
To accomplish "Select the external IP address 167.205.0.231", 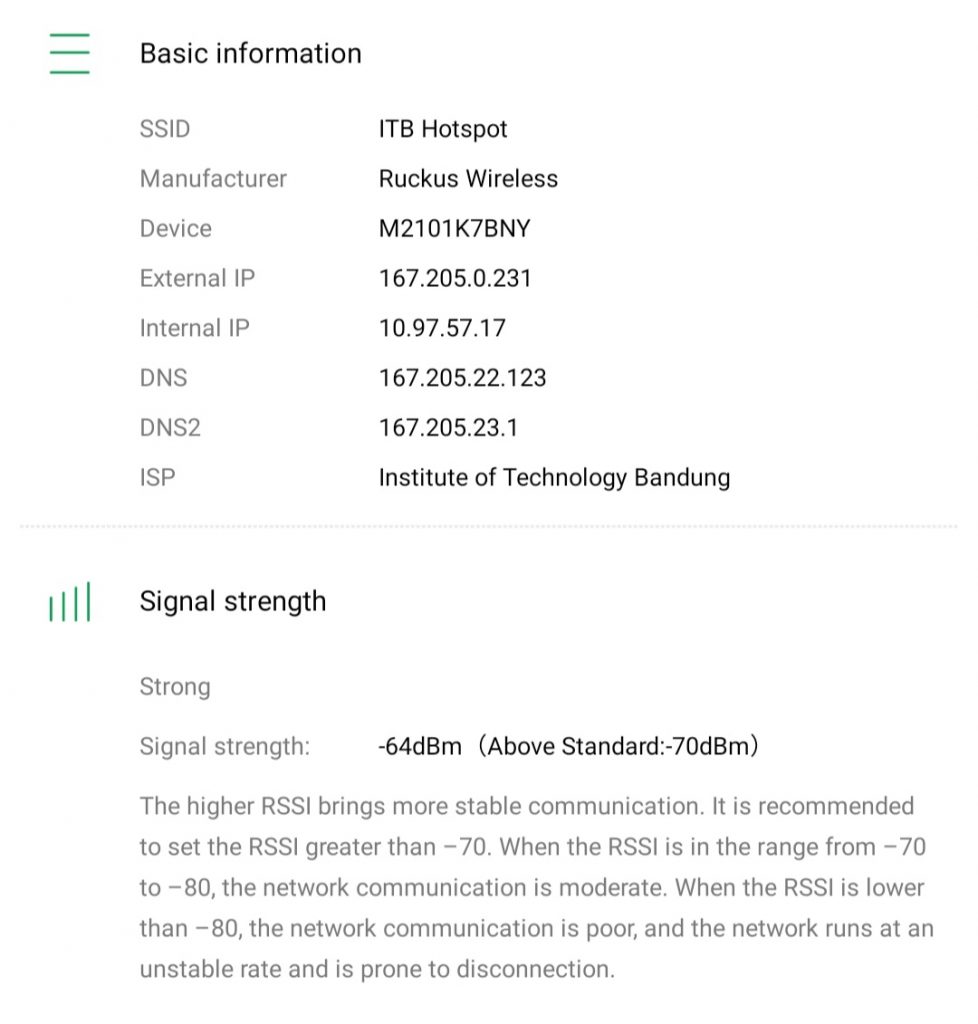I will [x=455, y=278].
